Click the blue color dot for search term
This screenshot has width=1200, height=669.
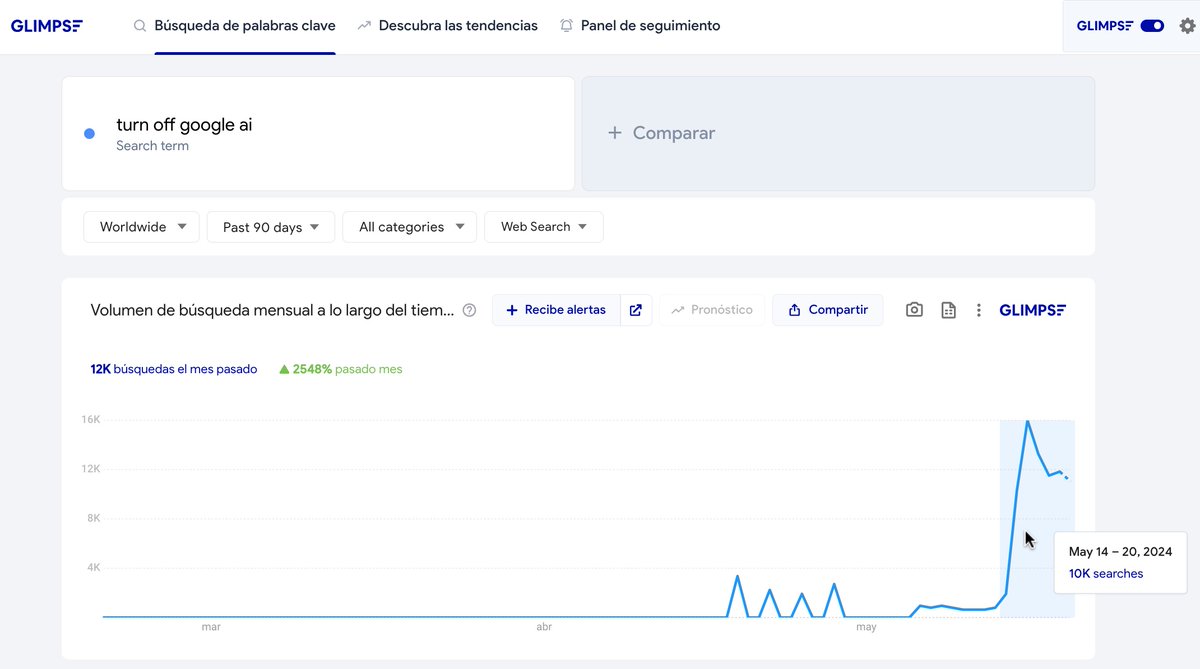point(89,133)
